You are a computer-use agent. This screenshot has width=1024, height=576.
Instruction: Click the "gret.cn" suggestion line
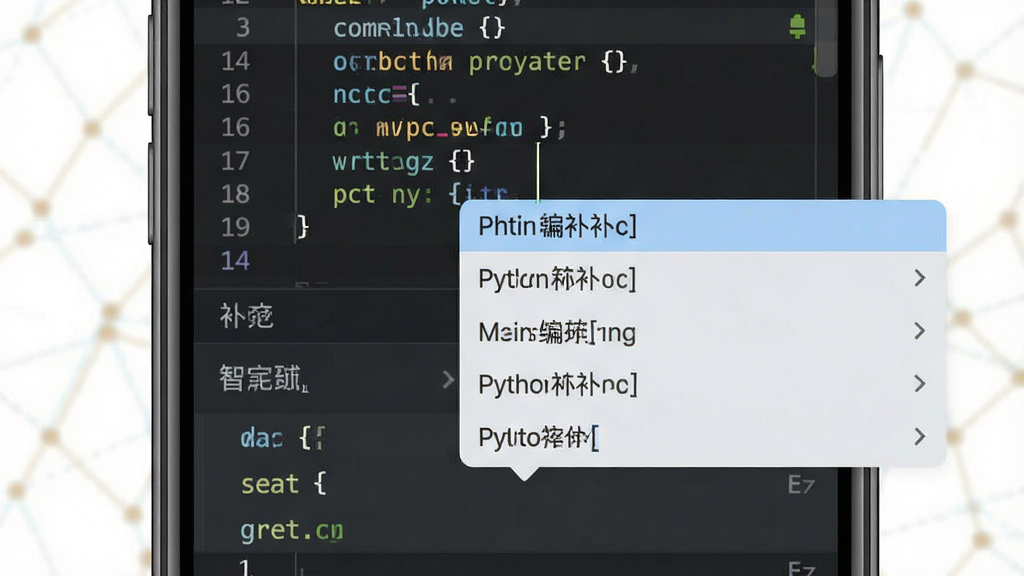(291, 530)
